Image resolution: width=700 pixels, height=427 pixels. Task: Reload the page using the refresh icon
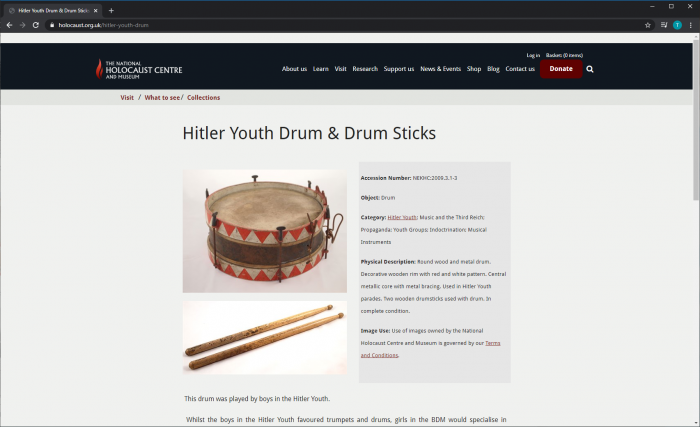pos(36,25)
